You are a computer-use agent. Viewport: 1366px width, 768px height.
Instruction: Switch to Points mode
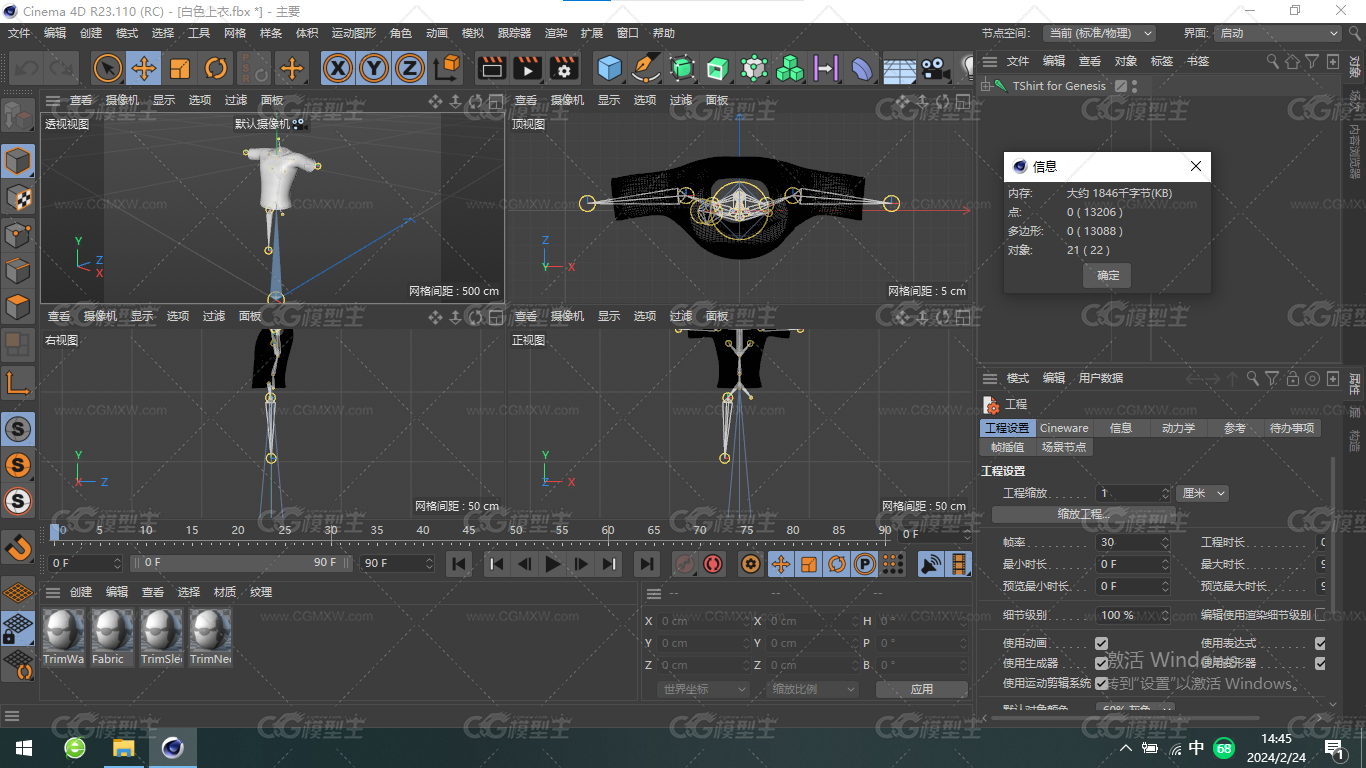[18, 235]
